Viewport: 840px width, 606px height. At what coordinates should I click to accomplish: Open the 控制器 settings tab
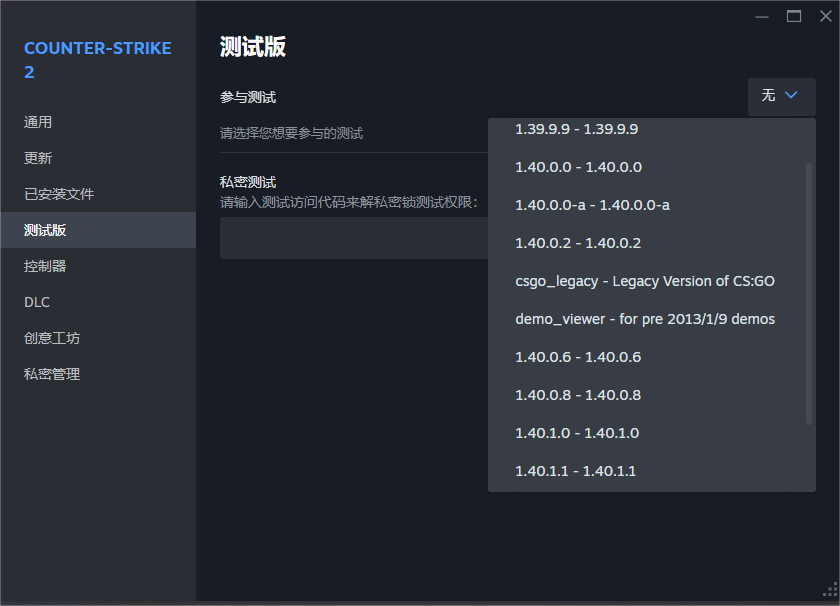(45, 266)
